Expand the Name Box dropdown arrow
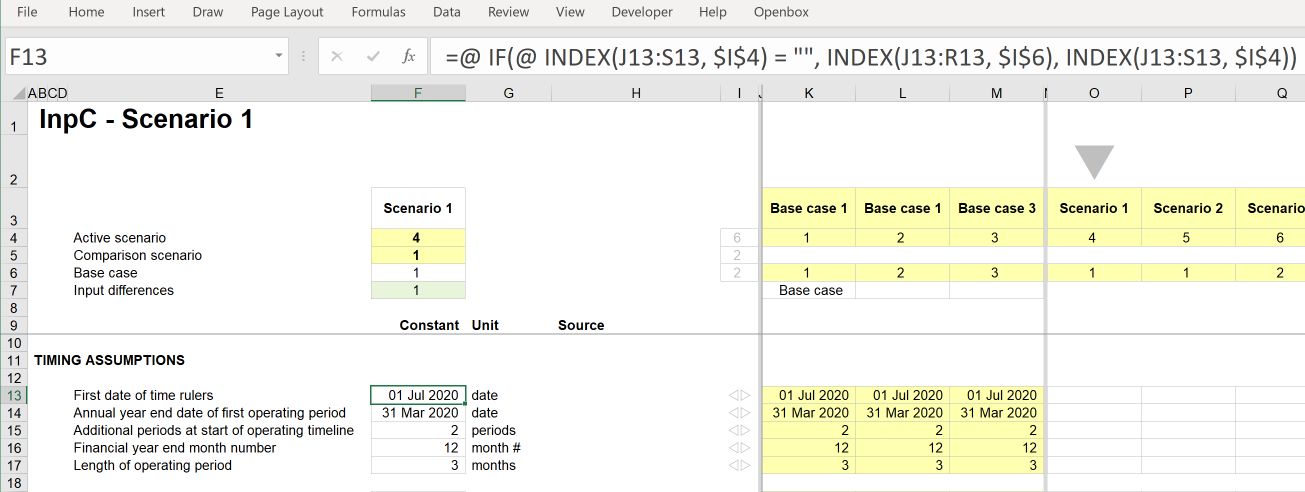1305x492 pixels. 280,57
